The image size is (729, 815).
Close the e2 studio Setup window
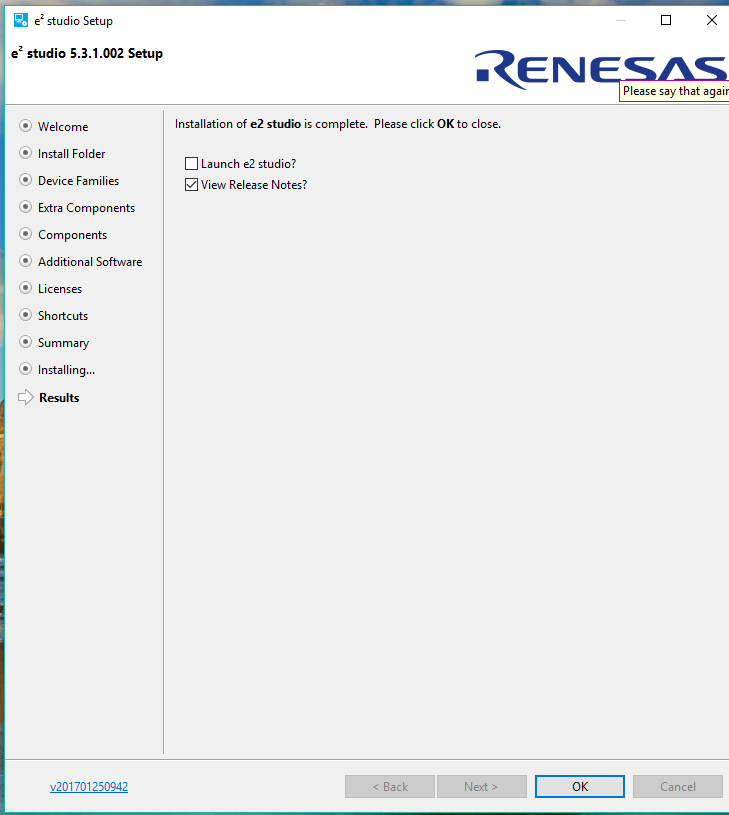(712, 20)
